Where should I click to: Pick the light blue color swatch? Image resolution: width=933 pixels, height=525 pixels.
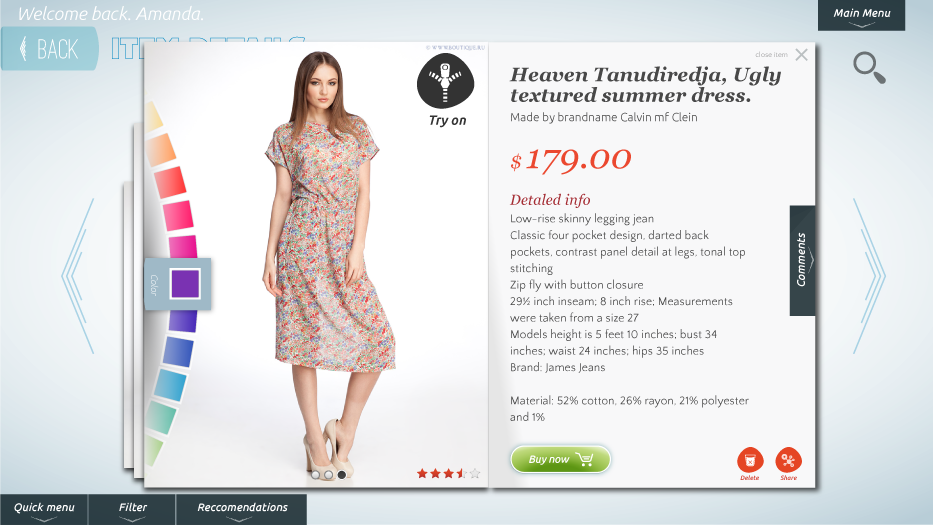170,385
